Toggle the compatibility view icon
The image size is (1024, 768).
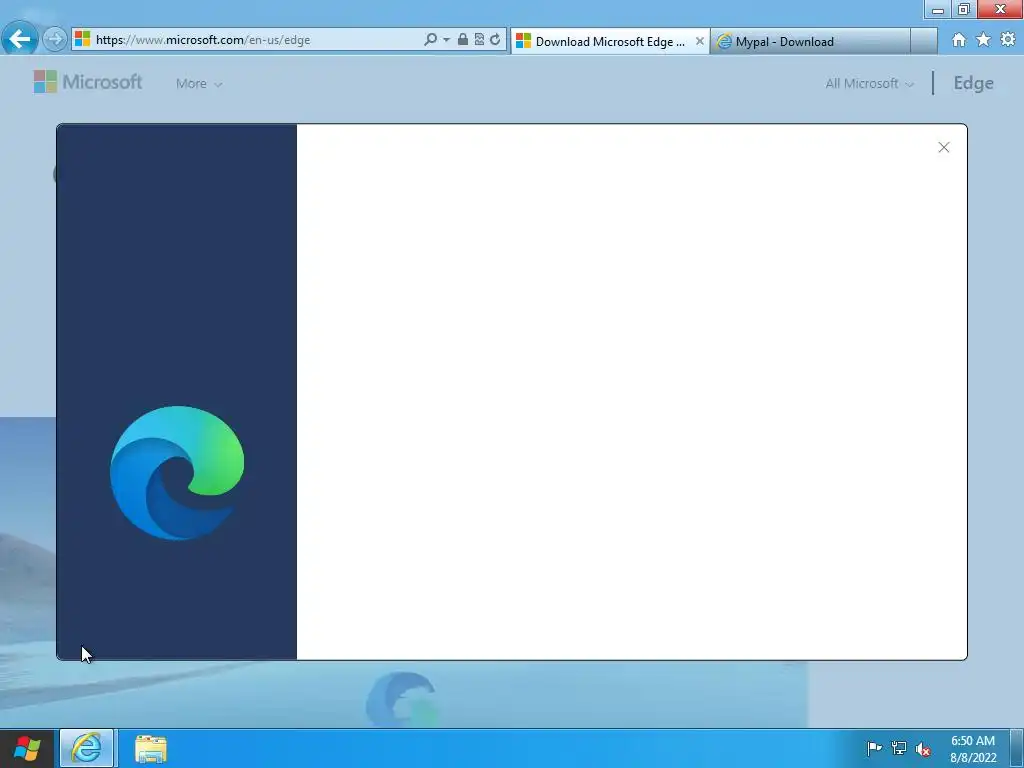pos(479,40)
